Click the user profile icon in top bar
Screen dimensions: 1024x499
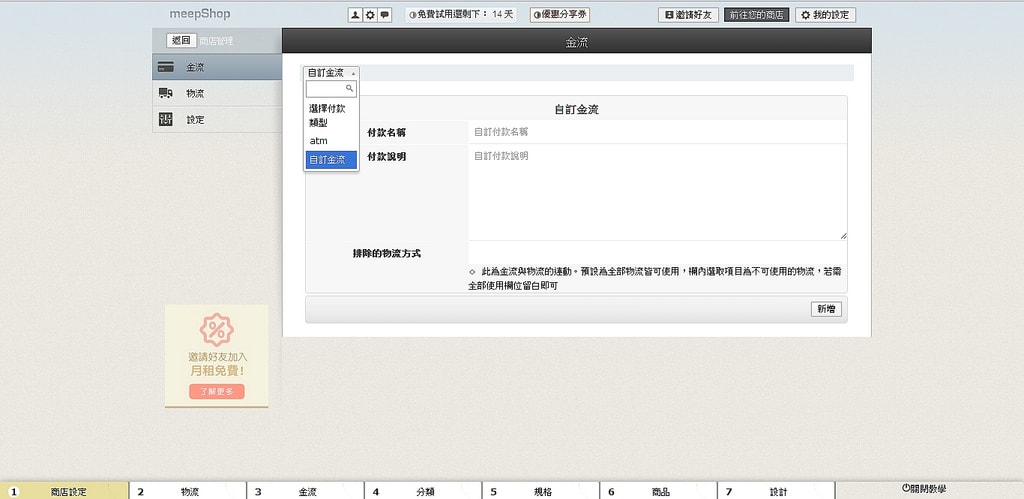tap(355, 15)
